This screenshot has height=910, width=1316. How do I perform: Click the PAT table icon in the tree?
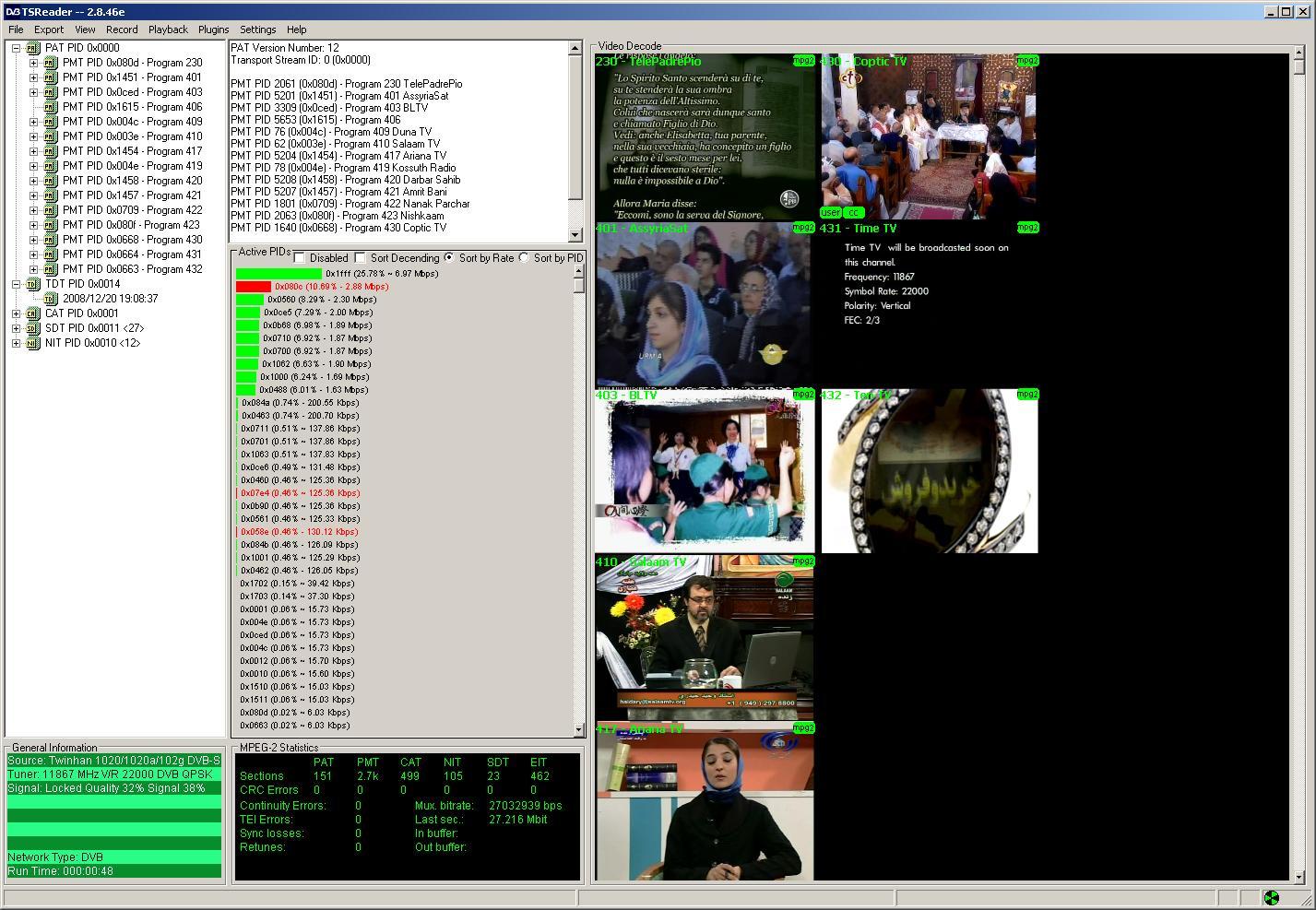click(x=32, y=48)
